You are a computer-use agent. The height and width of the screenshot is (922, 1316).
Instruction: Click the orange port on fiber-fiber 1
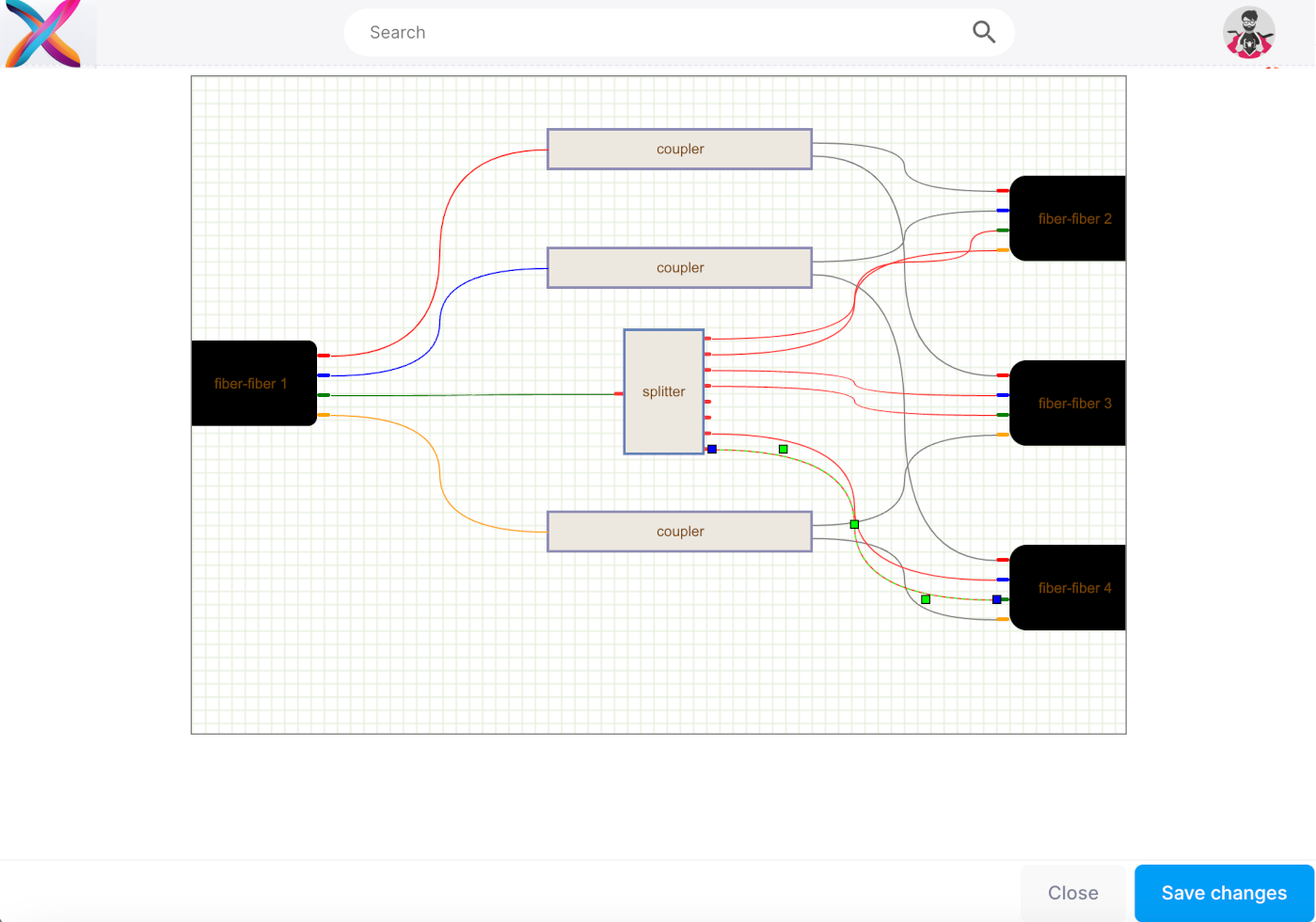pos(324,415)
